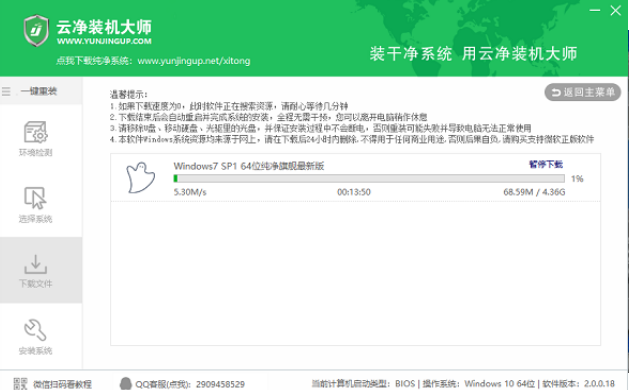This screenshot has width=629, height=390.
Task: Click the 温馨提示 heading text
Action: 129,95
